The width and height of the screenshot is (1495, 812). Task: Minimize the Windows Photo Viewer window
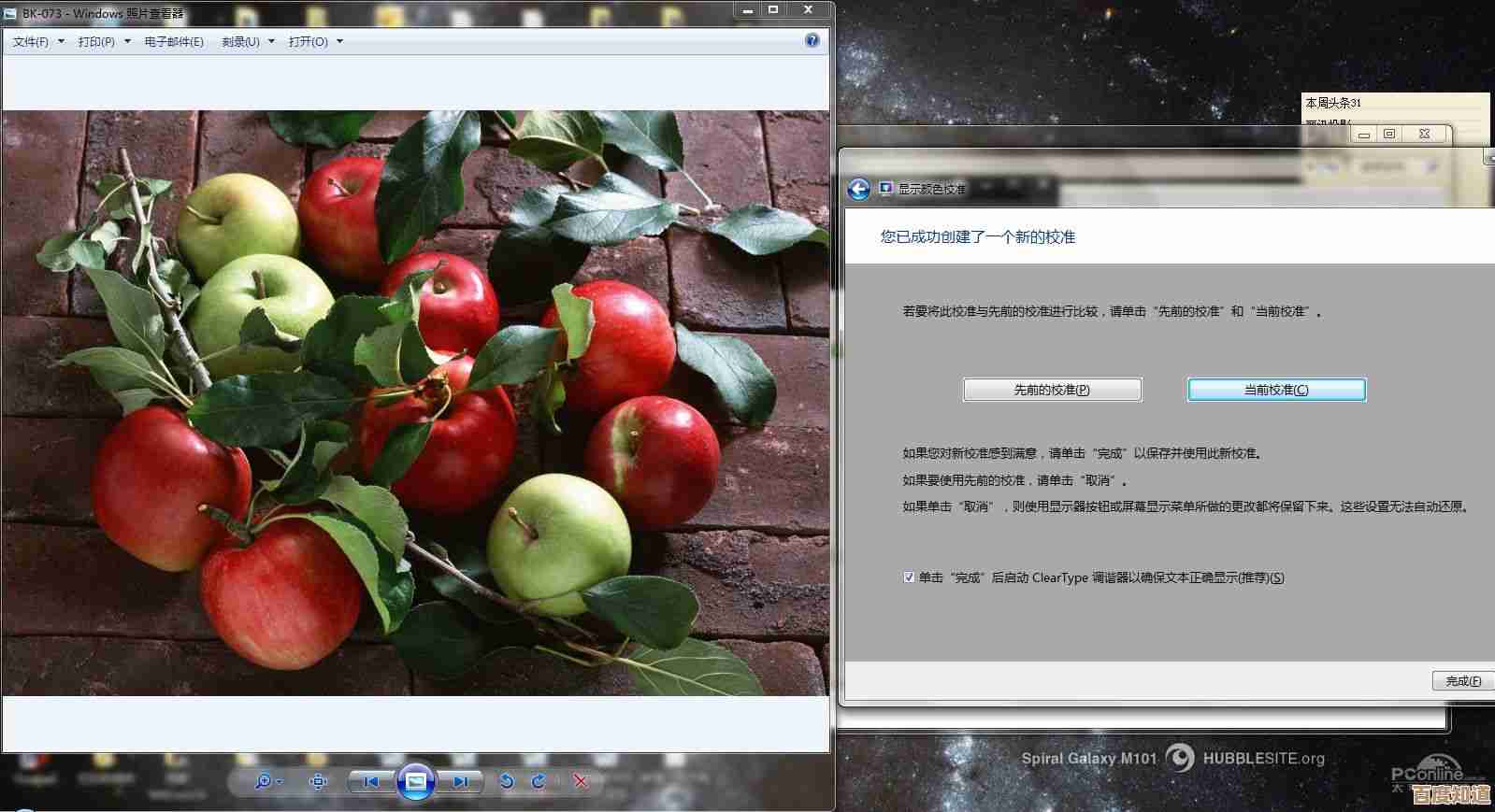click(x=747, y=9)
